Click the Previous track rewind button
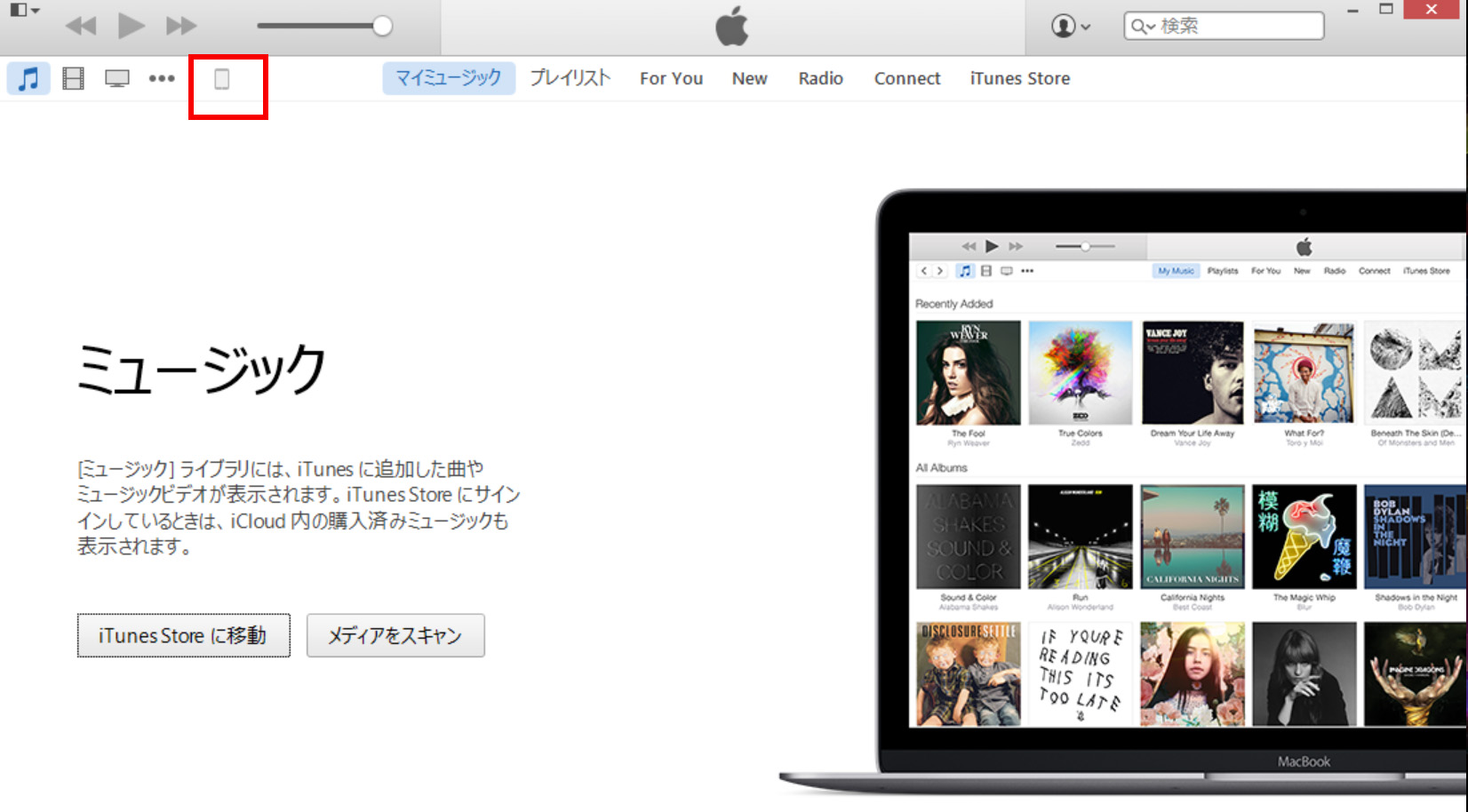Screen dimensions: 1468x812 81,26
